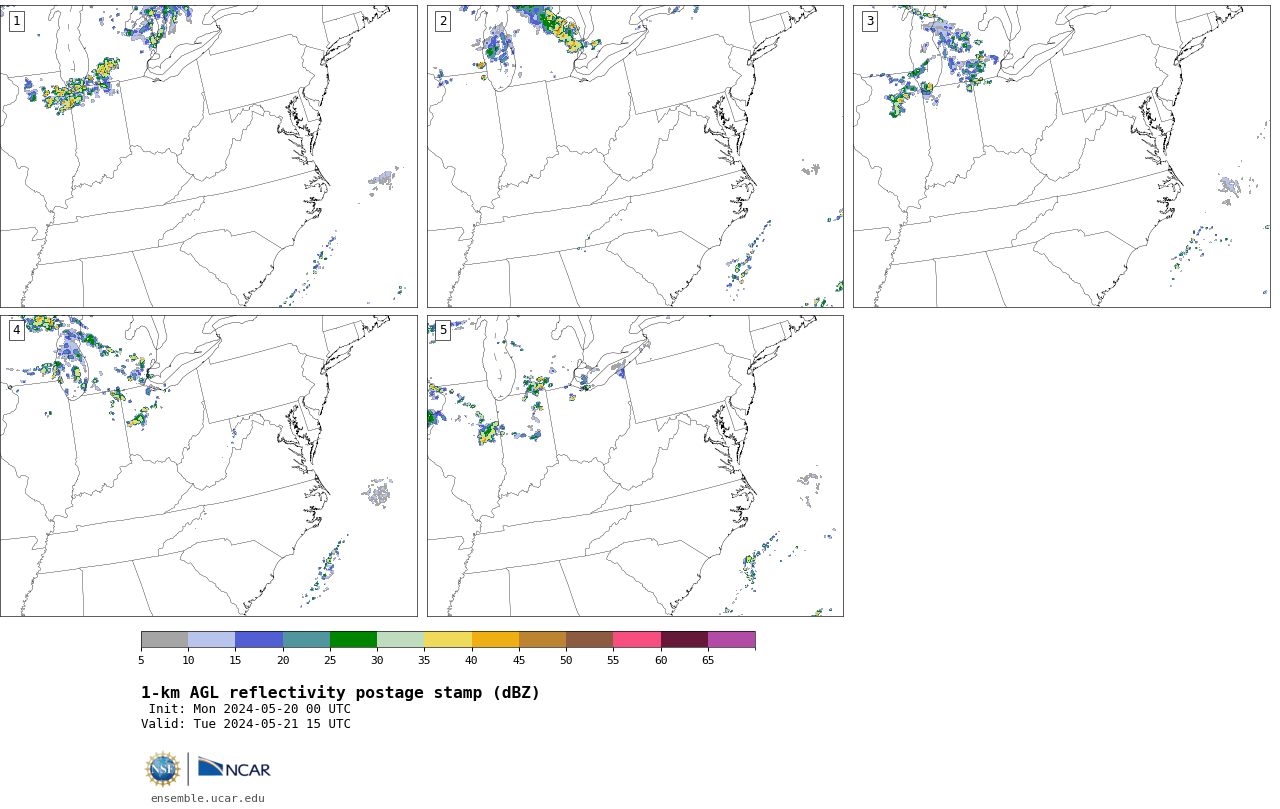Viewport: 1280px width, 809px height.
Task: Open ensemble member 2 reflectivity map
Action: (x=635, y=156)
